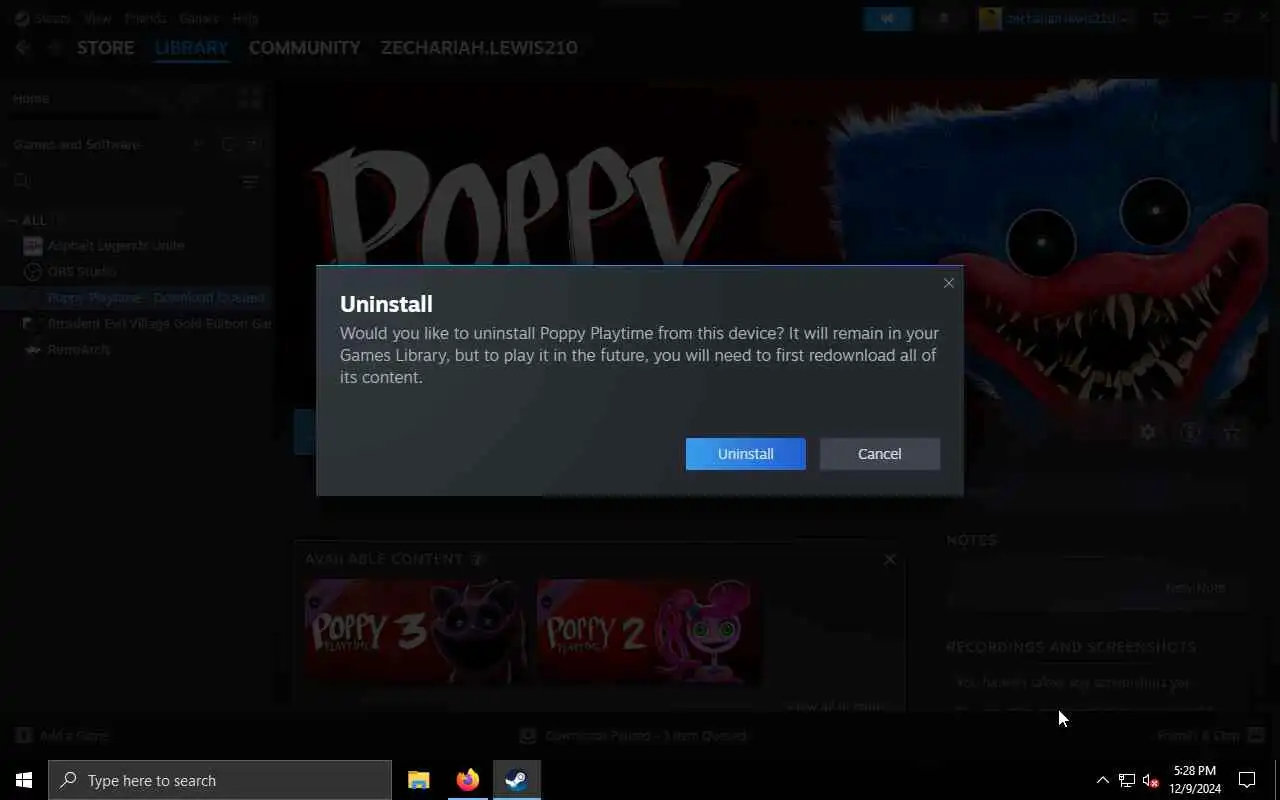This screenshot has width=1280, height=800.
Task: Open the STORE tab in Steam
Action: coord(105,47)
